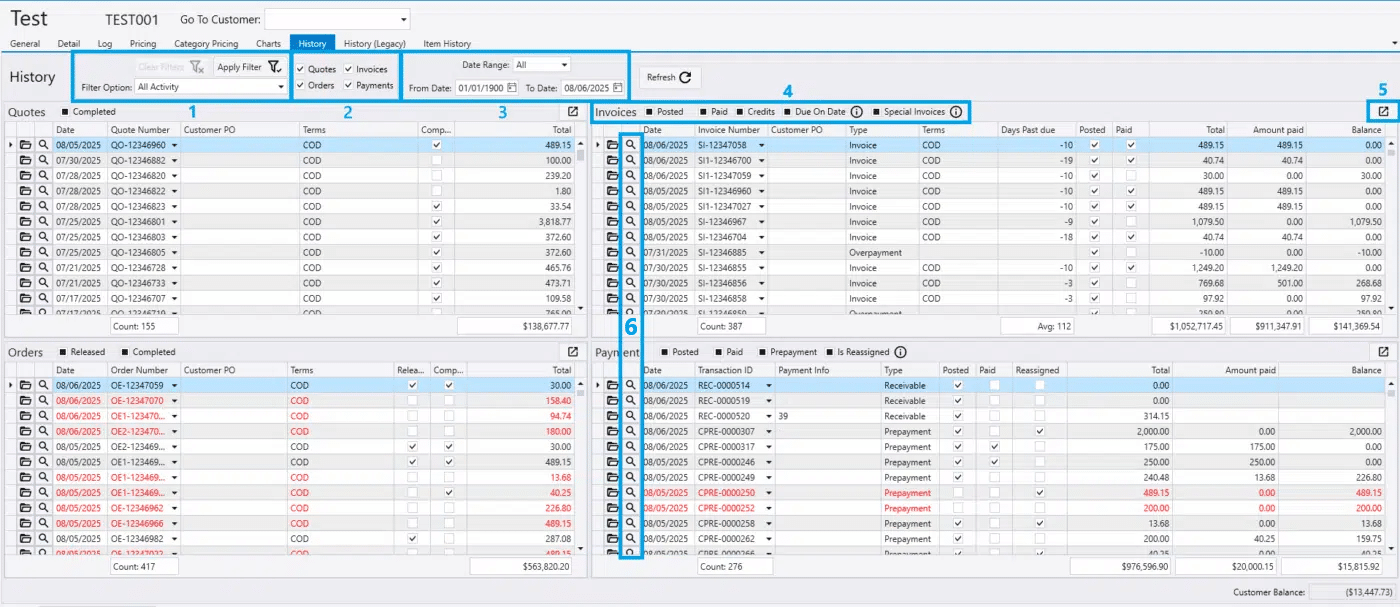1400x607 pixels.
Task: Click magnifier icon for payment REC-0000514
Action: click(x=630, y=385)
